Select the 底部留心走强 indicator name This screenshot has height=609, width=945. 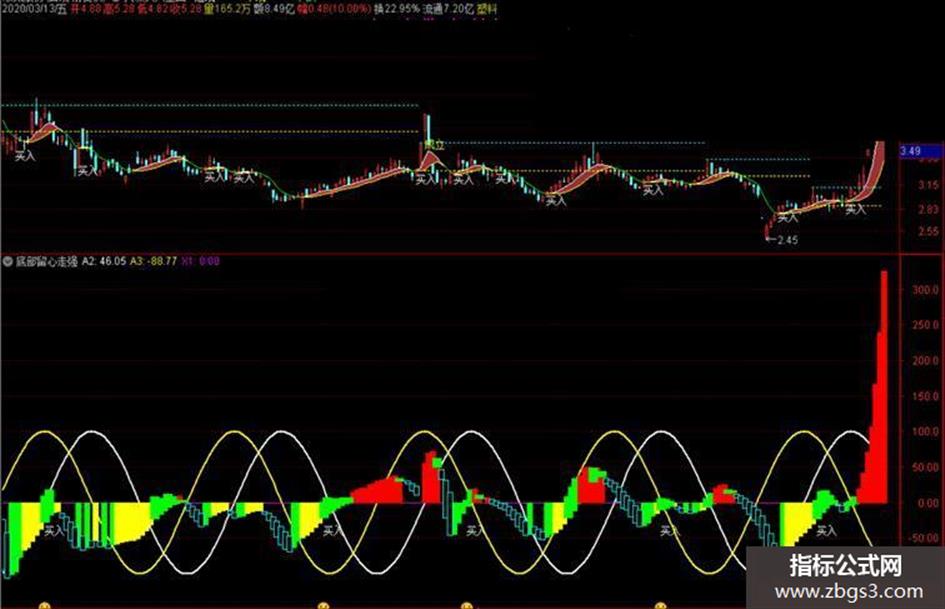[47, 262]
